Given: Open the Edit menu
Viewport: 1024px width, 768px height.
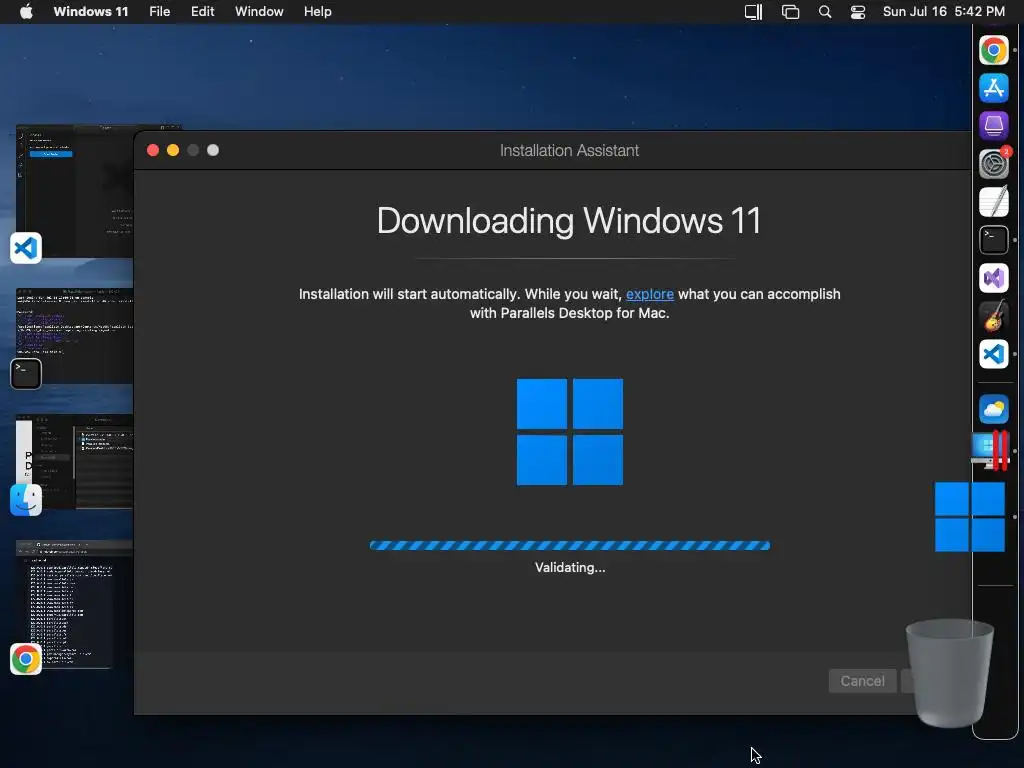Looking at the screenshot, I should (x=202, y=12).
